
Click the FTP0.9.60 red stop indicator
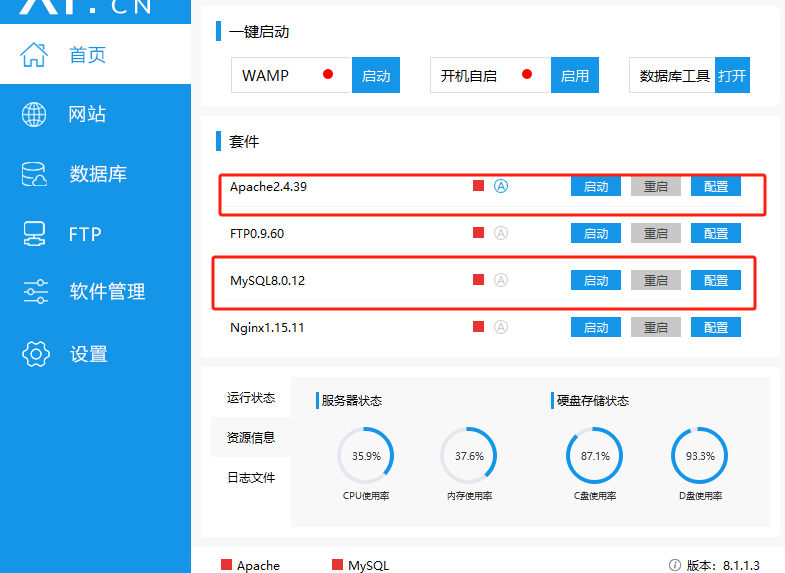[478, 232]
